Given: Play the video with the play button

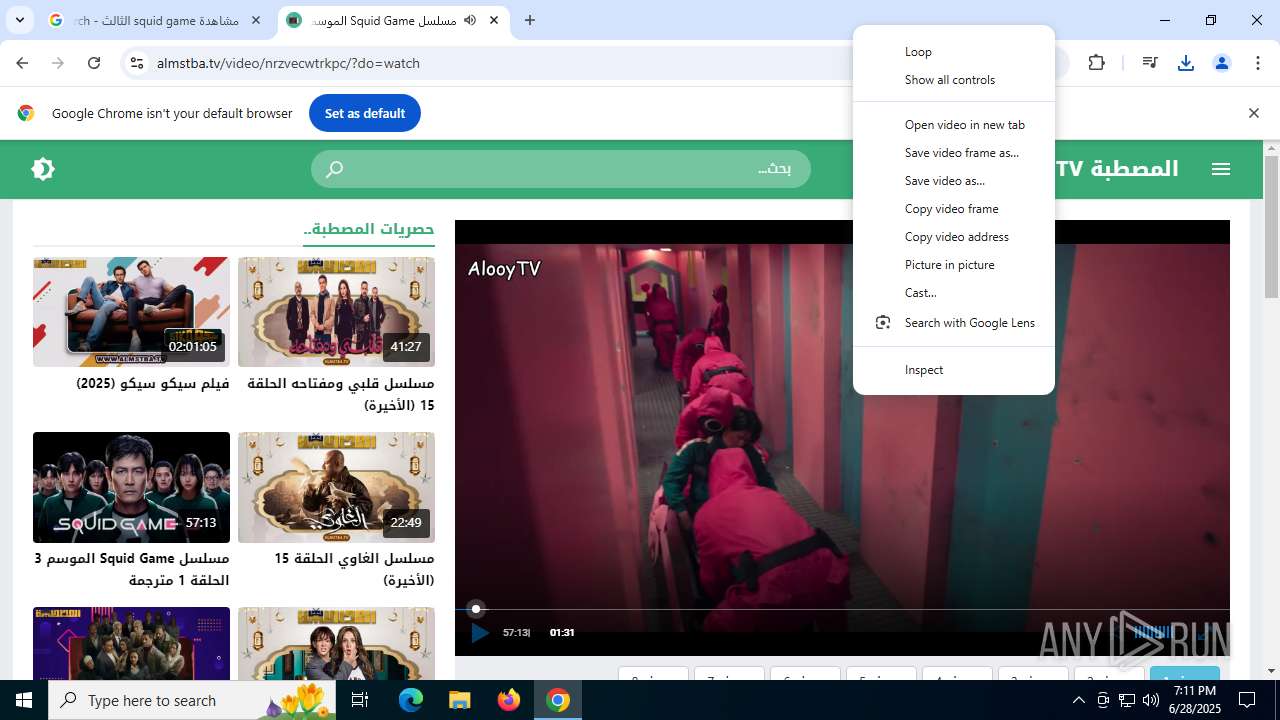Looking at the screenshot, I should point(480,632).
